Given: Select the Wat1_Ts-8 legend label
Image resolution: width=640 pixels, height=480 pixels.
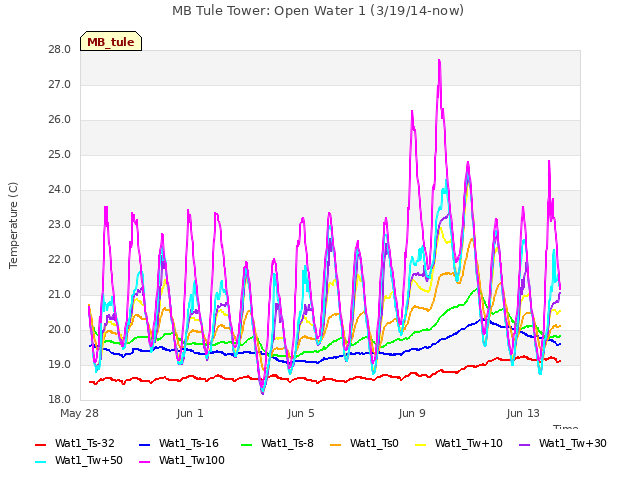Looking at the screenshot, I should 287,443.
